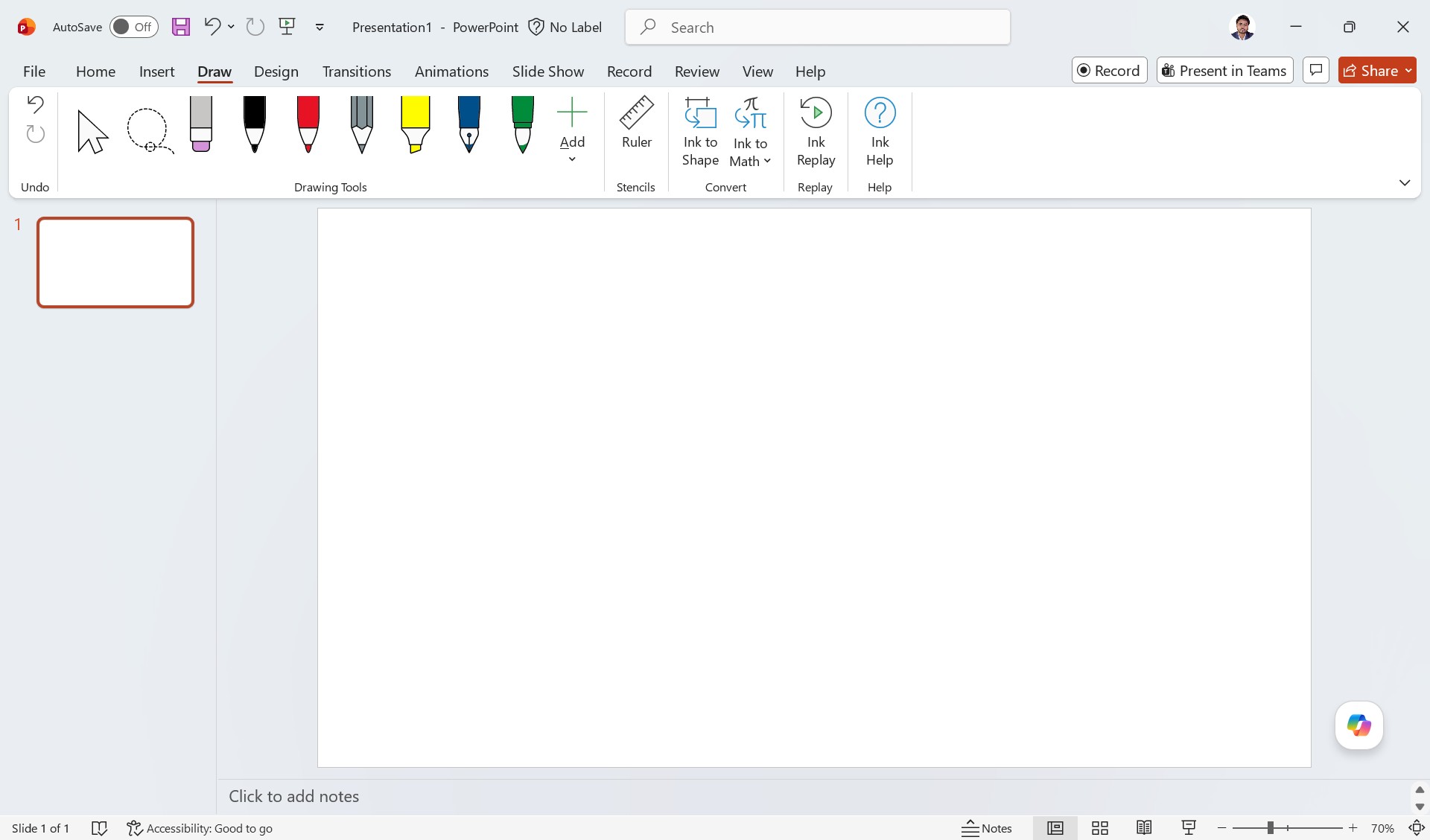The image size is (1430, 840).
Task: Open the Add pen menu
Action: 572,130
